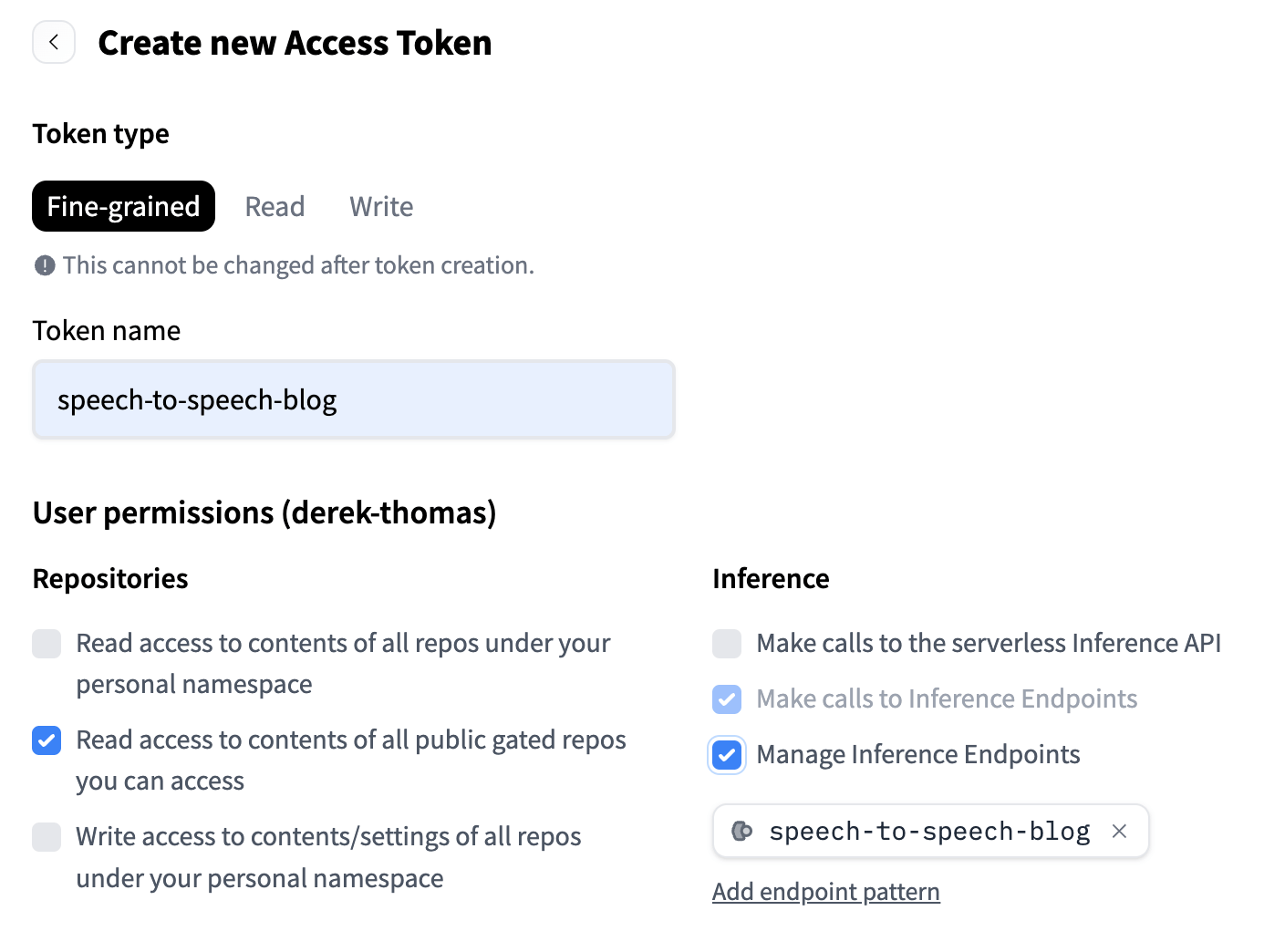Screen dimensions: 1264x952
Task: Uncheck read access to public gated repos
Action: [x=47, y=740]
